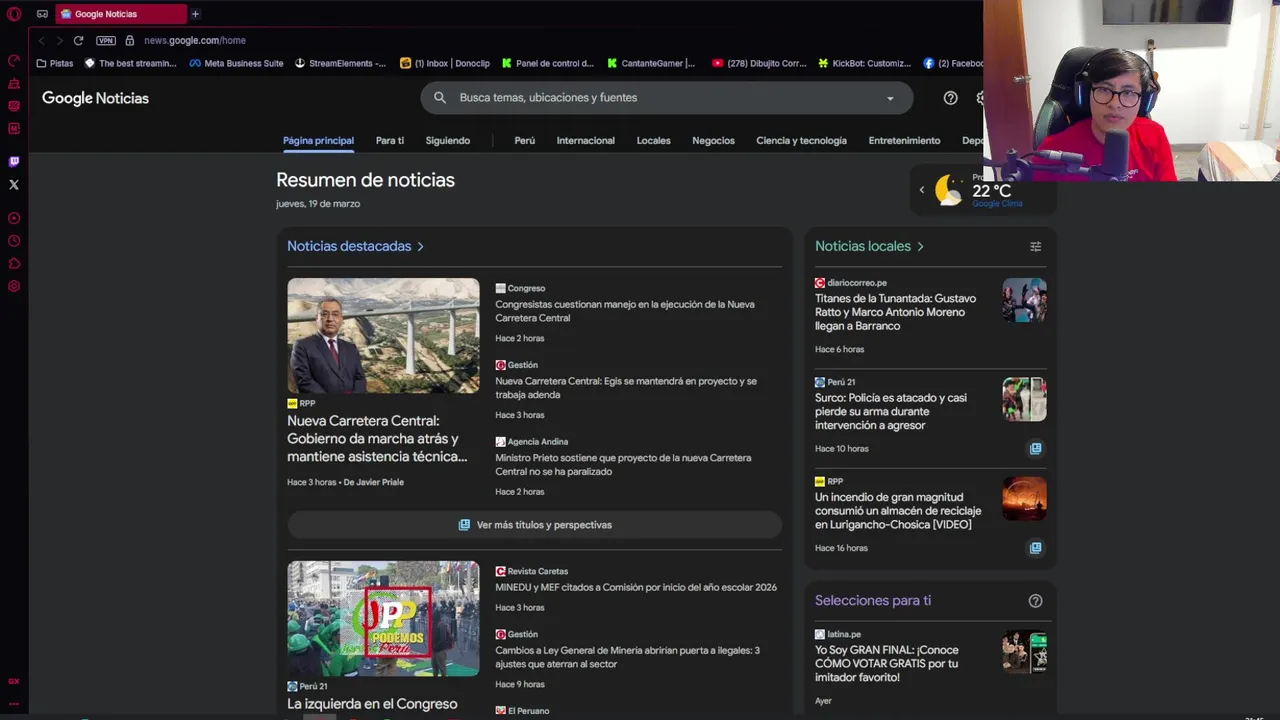Expand search options dropdown arrow

tap(890, 98)
